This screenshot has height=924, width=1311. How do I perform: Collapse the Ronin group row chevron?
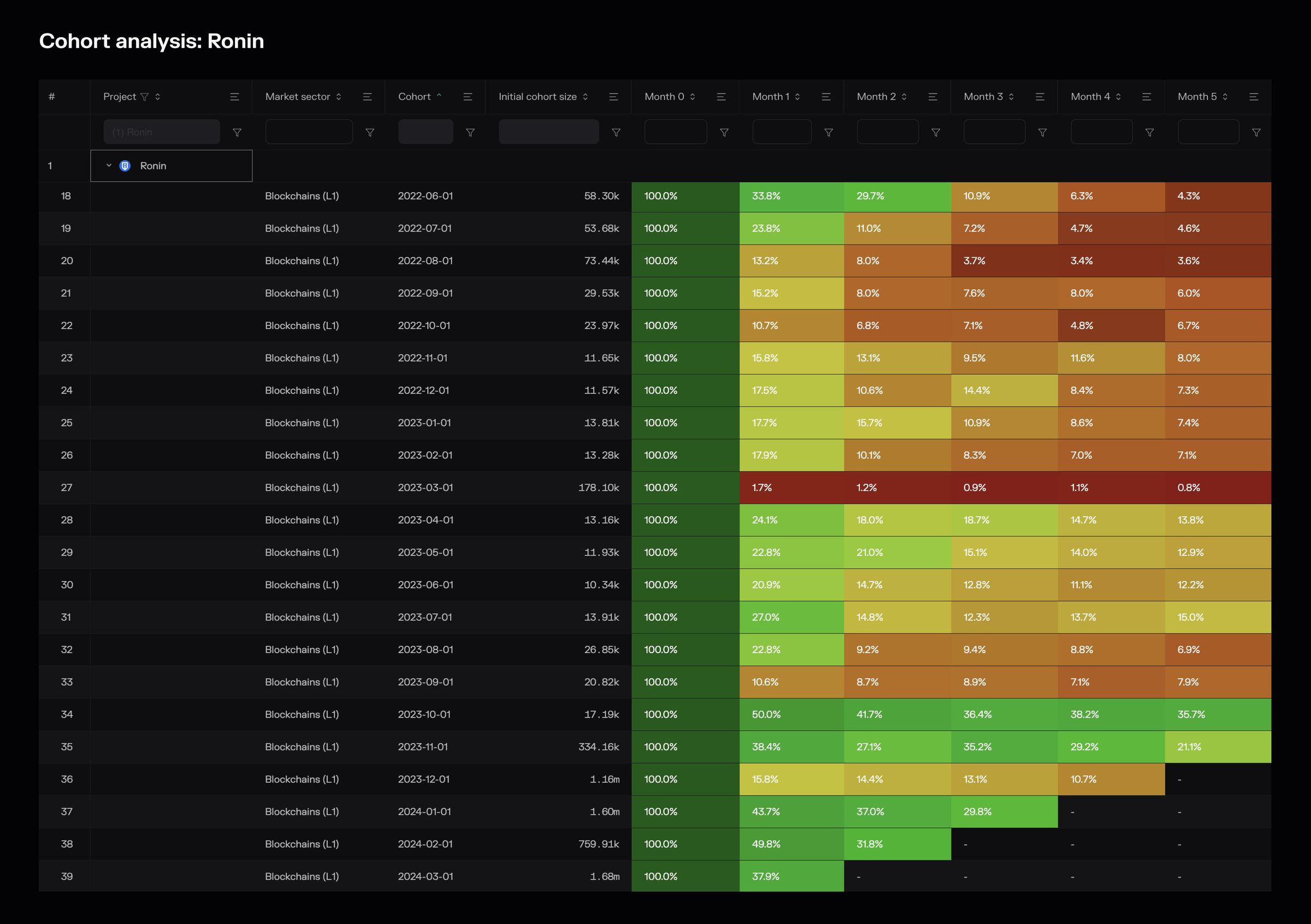coord(109,166)
